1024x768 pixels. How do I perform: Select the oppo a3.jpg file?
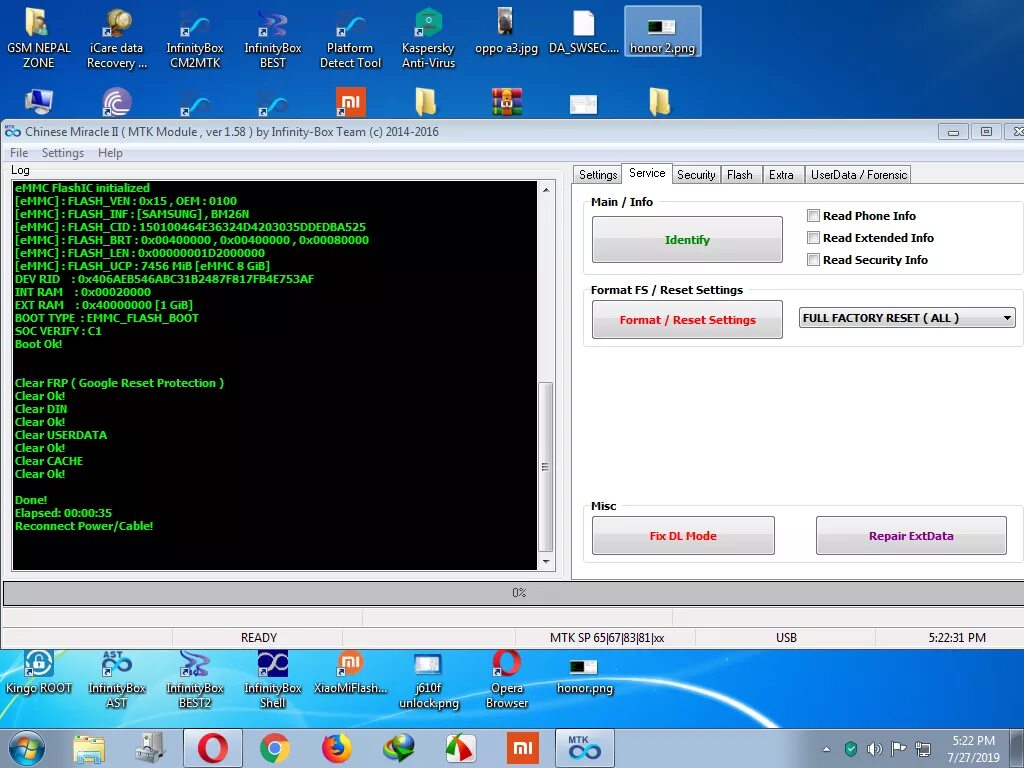coord(506,31)
